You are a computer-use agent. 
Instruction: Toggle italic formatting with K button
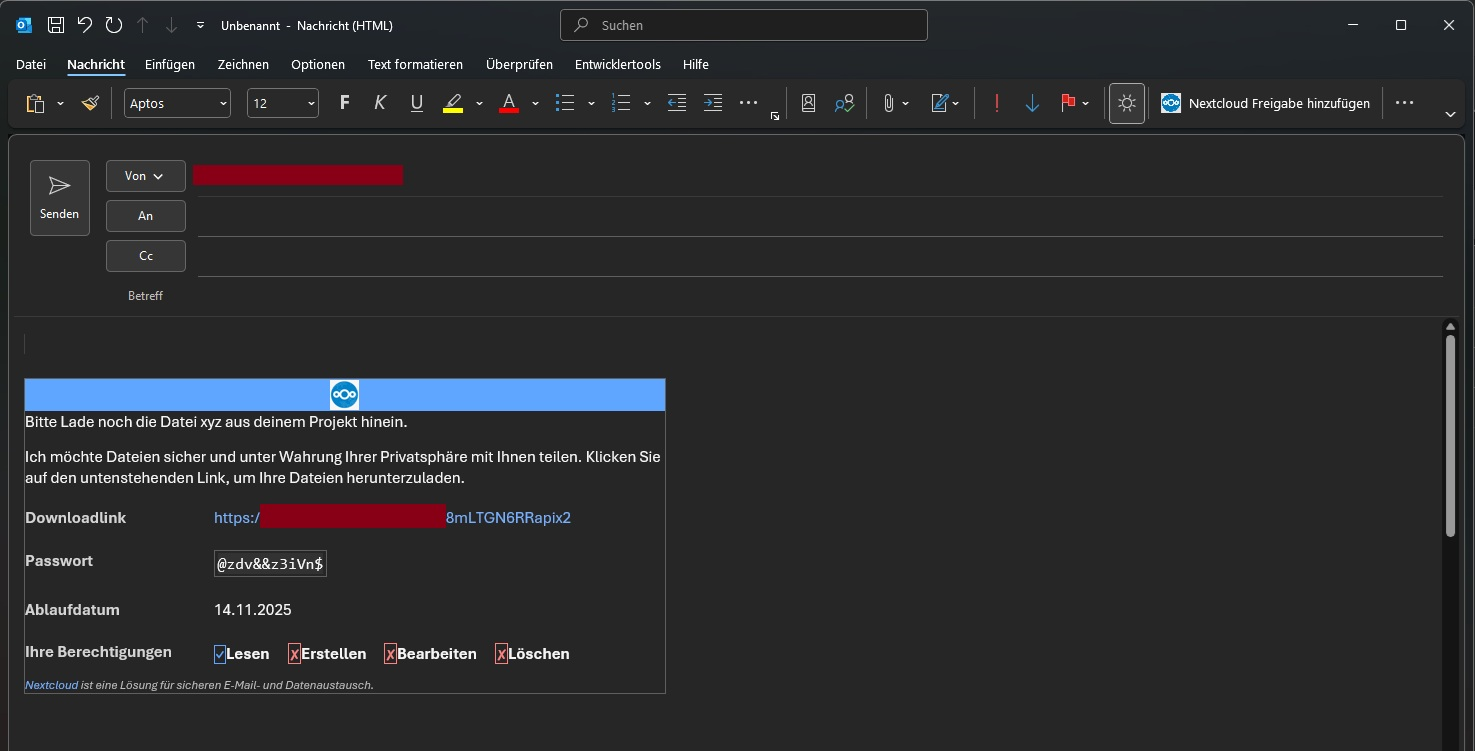click(380, 103)
